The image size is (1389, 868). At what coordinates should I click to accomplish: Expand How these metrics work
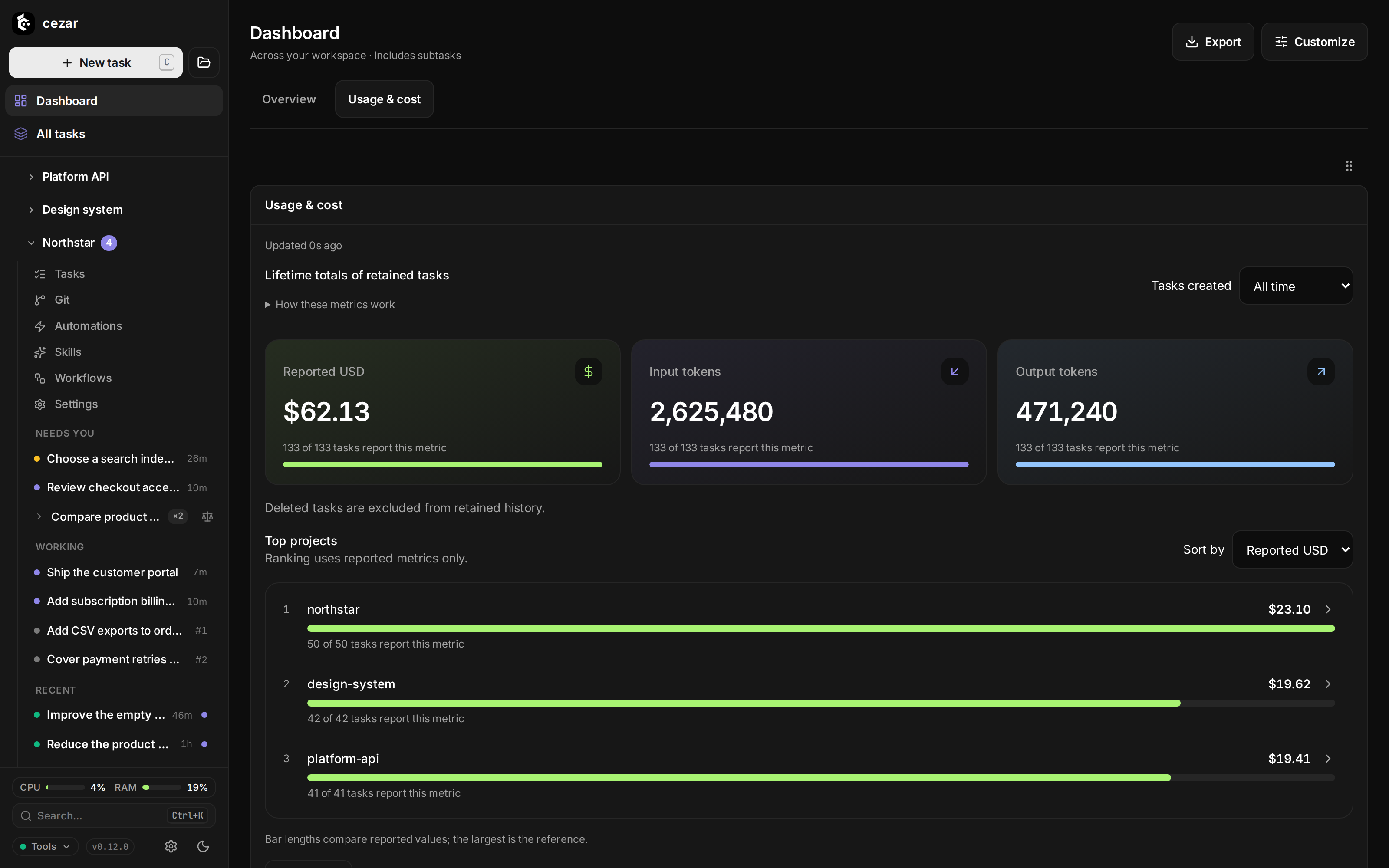click(x=330, y=305)
